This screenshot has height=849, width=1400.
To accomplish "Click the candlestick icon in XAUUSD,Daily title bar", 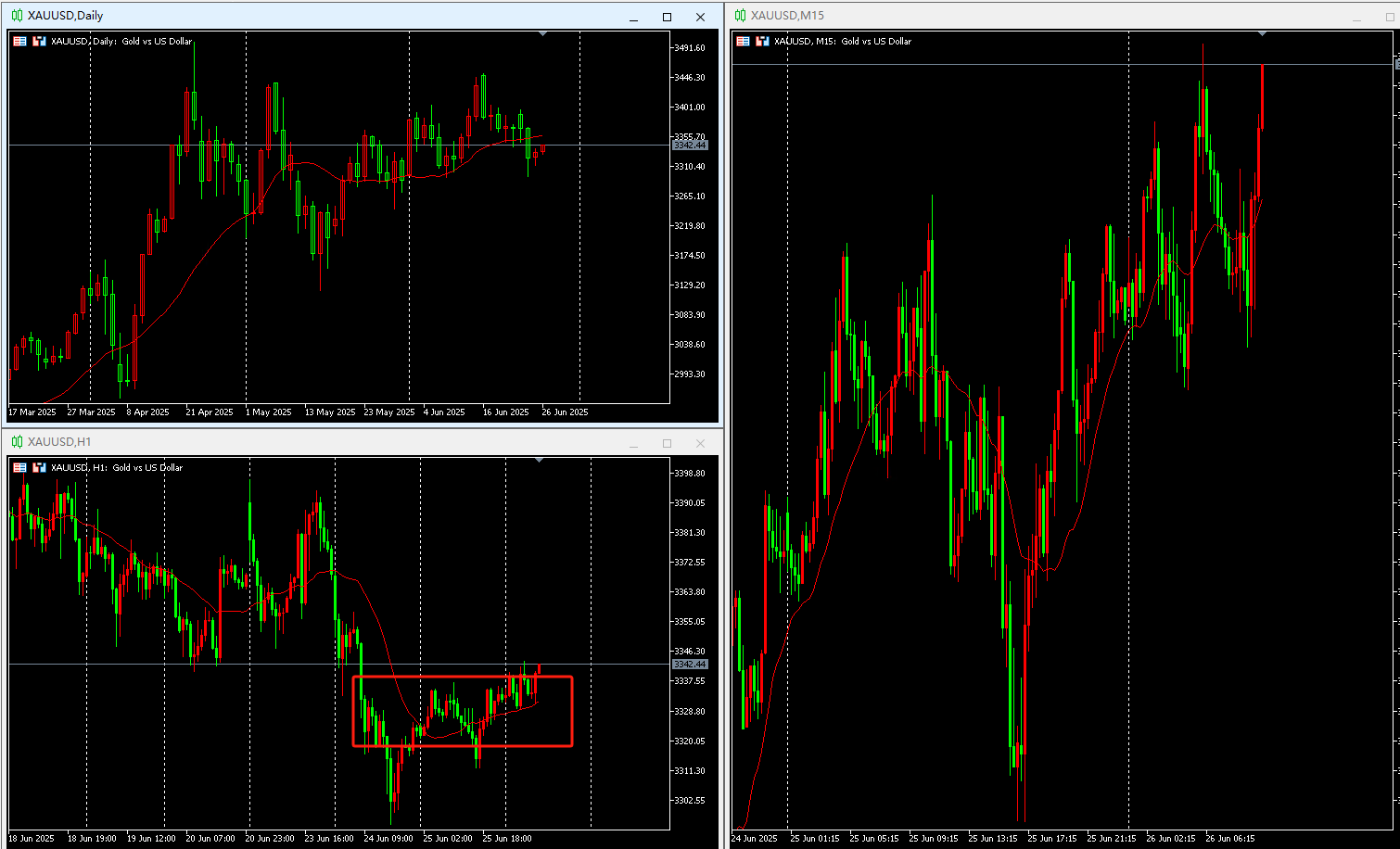I will coord(17,16).
